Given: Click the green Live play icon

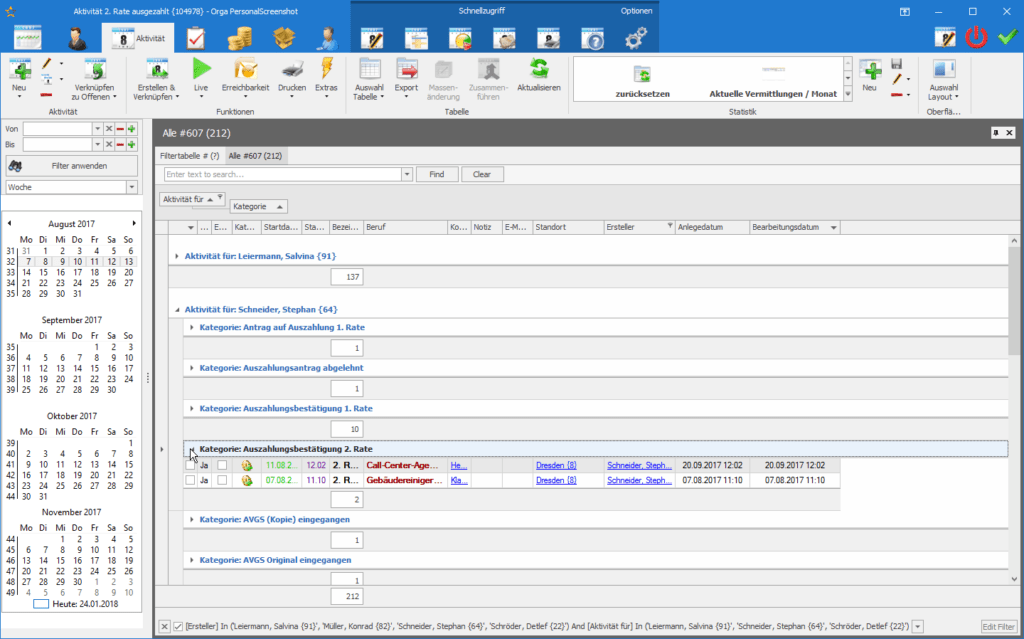Looking at the screenshot, I should [201, 69].
